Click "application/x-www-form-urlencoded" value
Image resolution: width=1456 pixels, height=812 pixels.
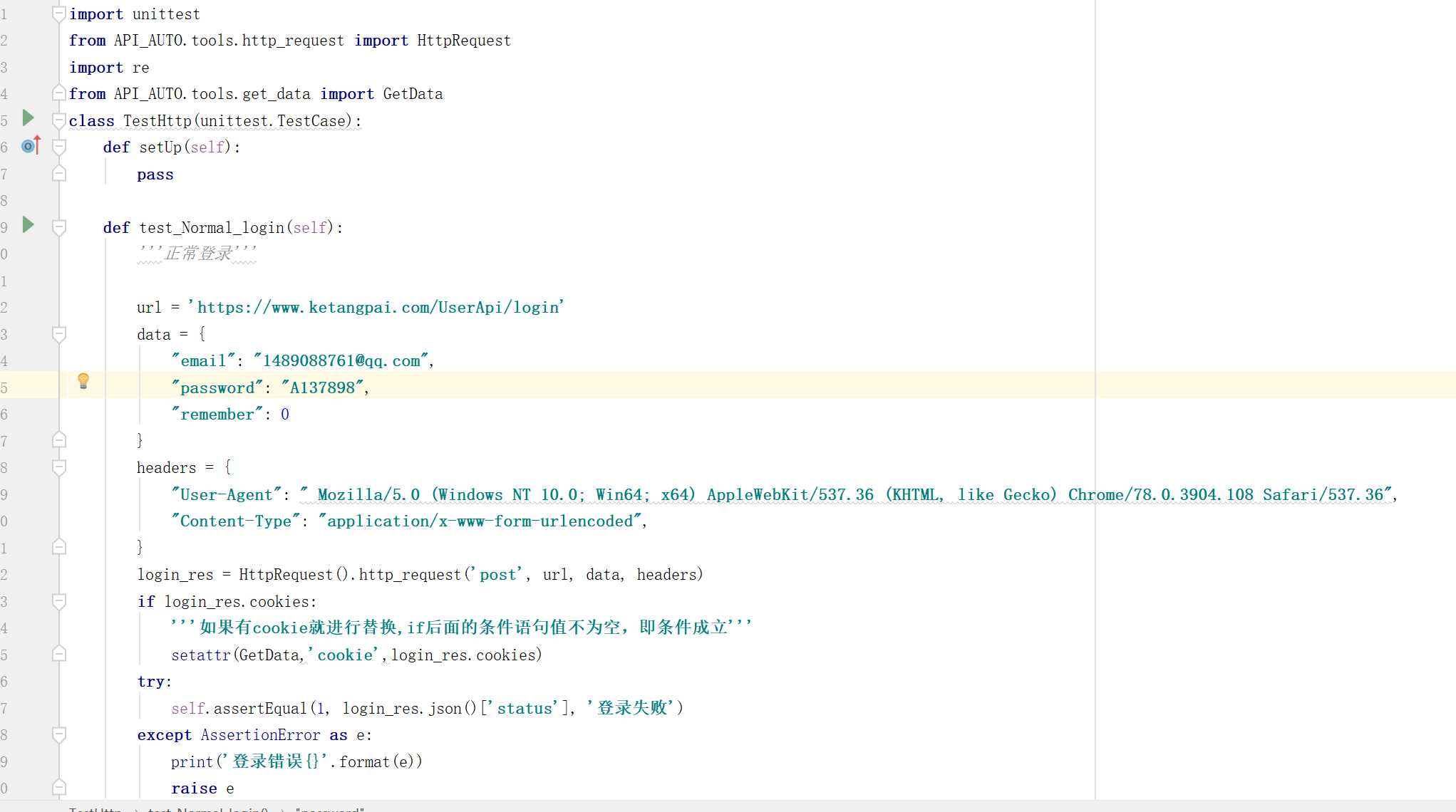tap(480, 521)
